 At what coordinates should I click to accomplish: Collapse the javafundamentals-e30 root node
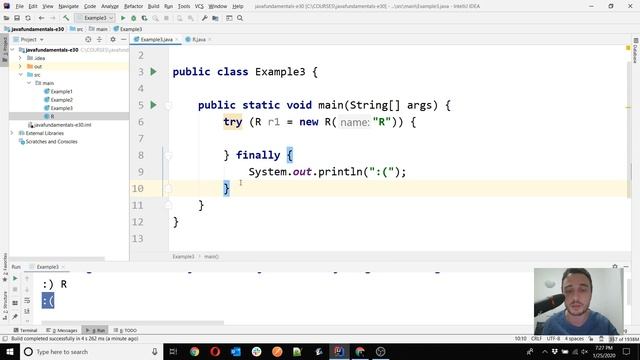(13, 50)
